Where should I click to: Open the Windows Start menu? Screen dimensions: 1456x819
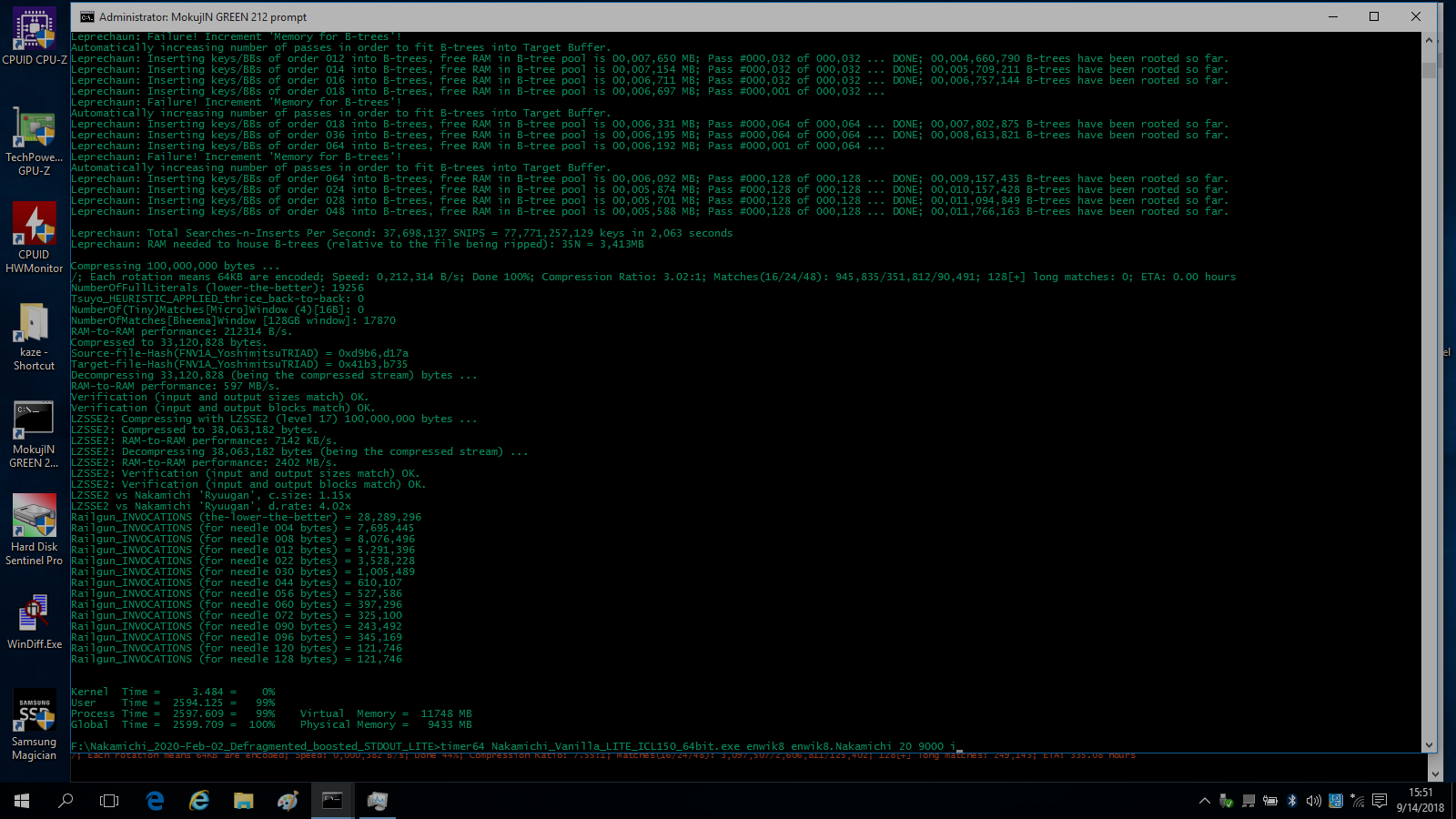tap(22, 801)
